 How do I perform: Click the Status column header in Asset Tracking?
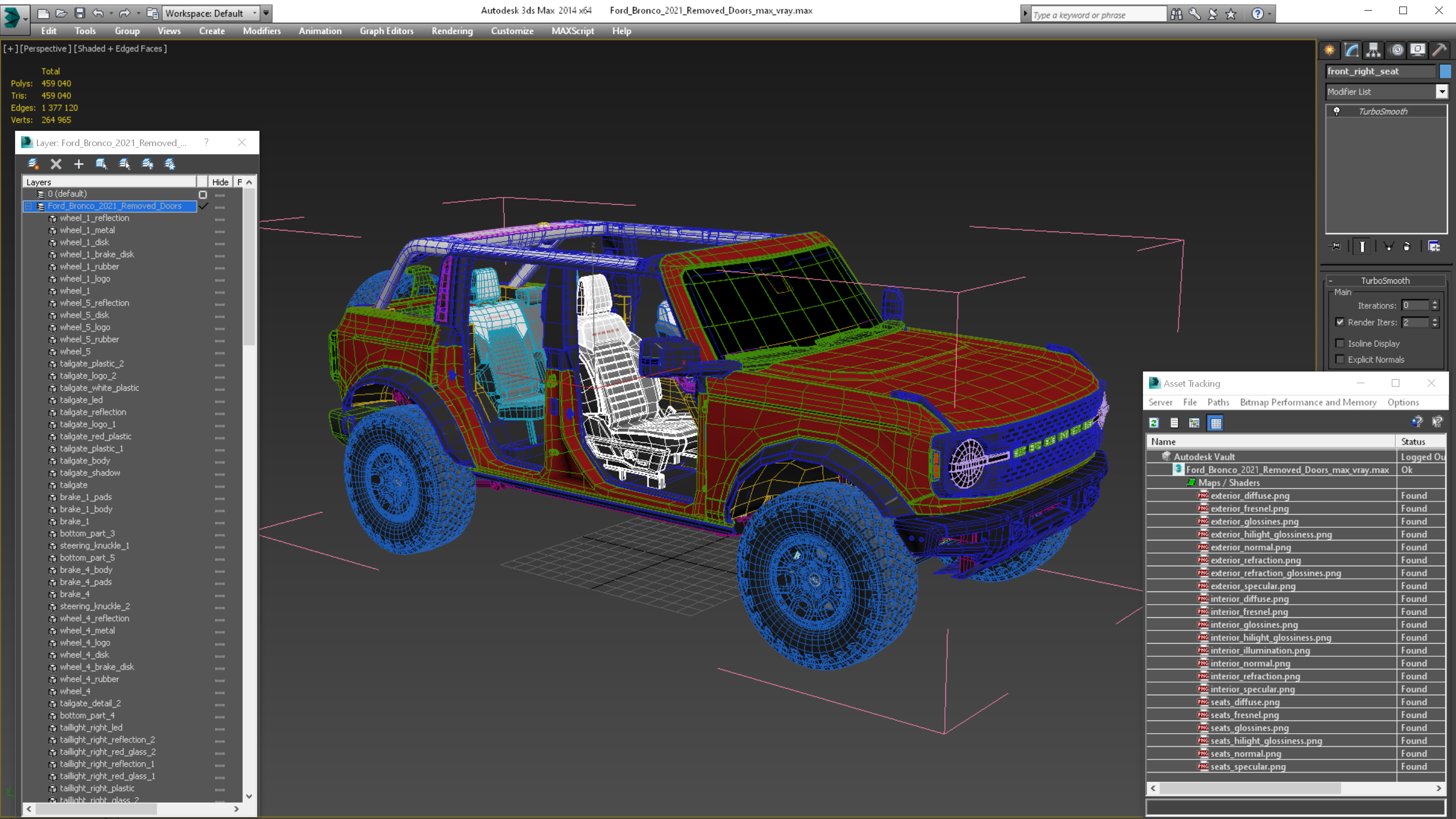click(x=1421, y=442)
